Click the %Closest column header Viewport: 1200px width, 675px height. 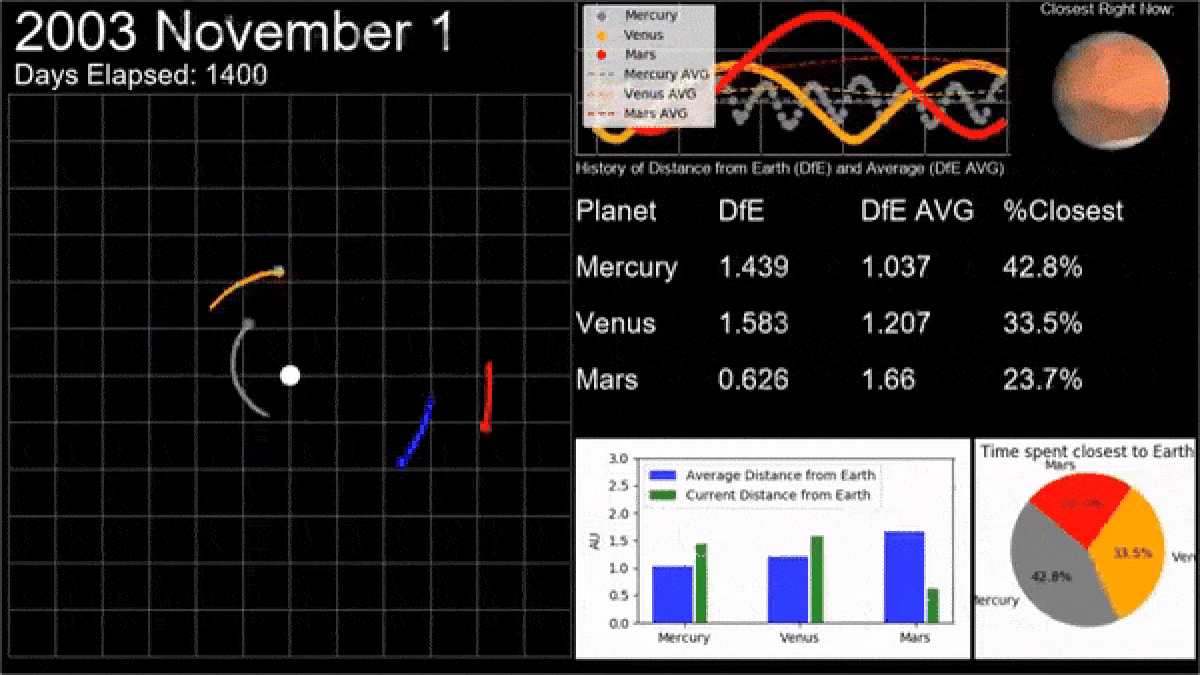point(1062,211)
